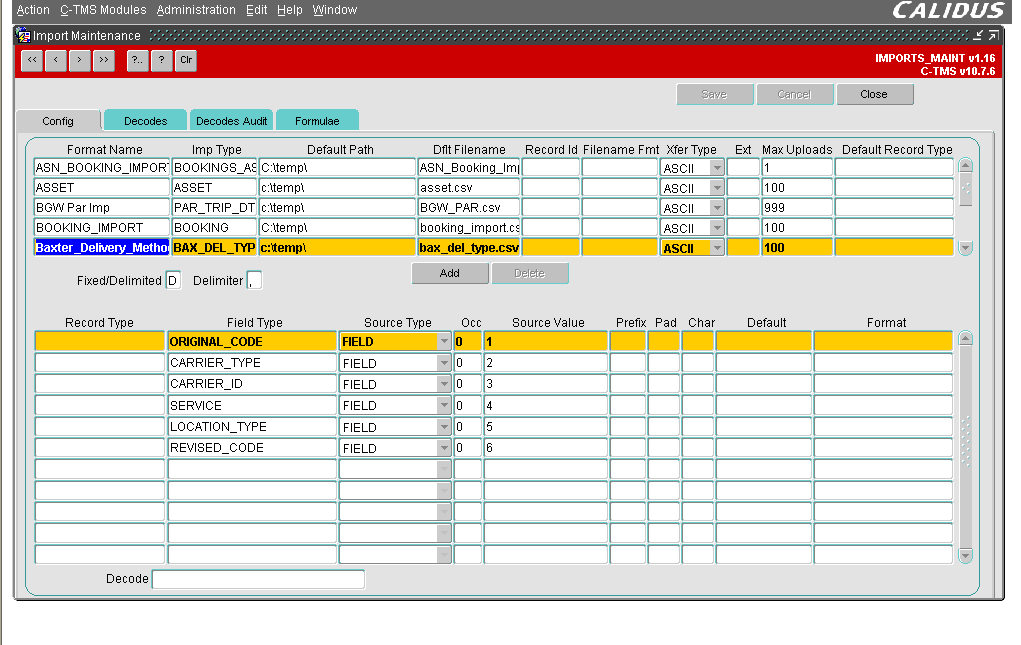Click the REVISED_CODE field type cell

point(252,448)
